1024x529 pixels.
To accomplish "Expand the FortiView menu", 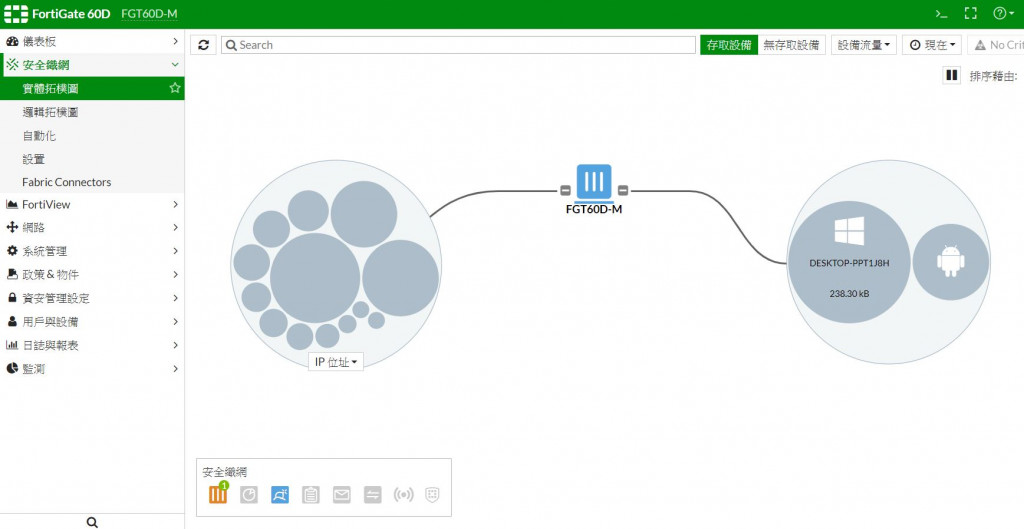I will click(x=92, y=204).
